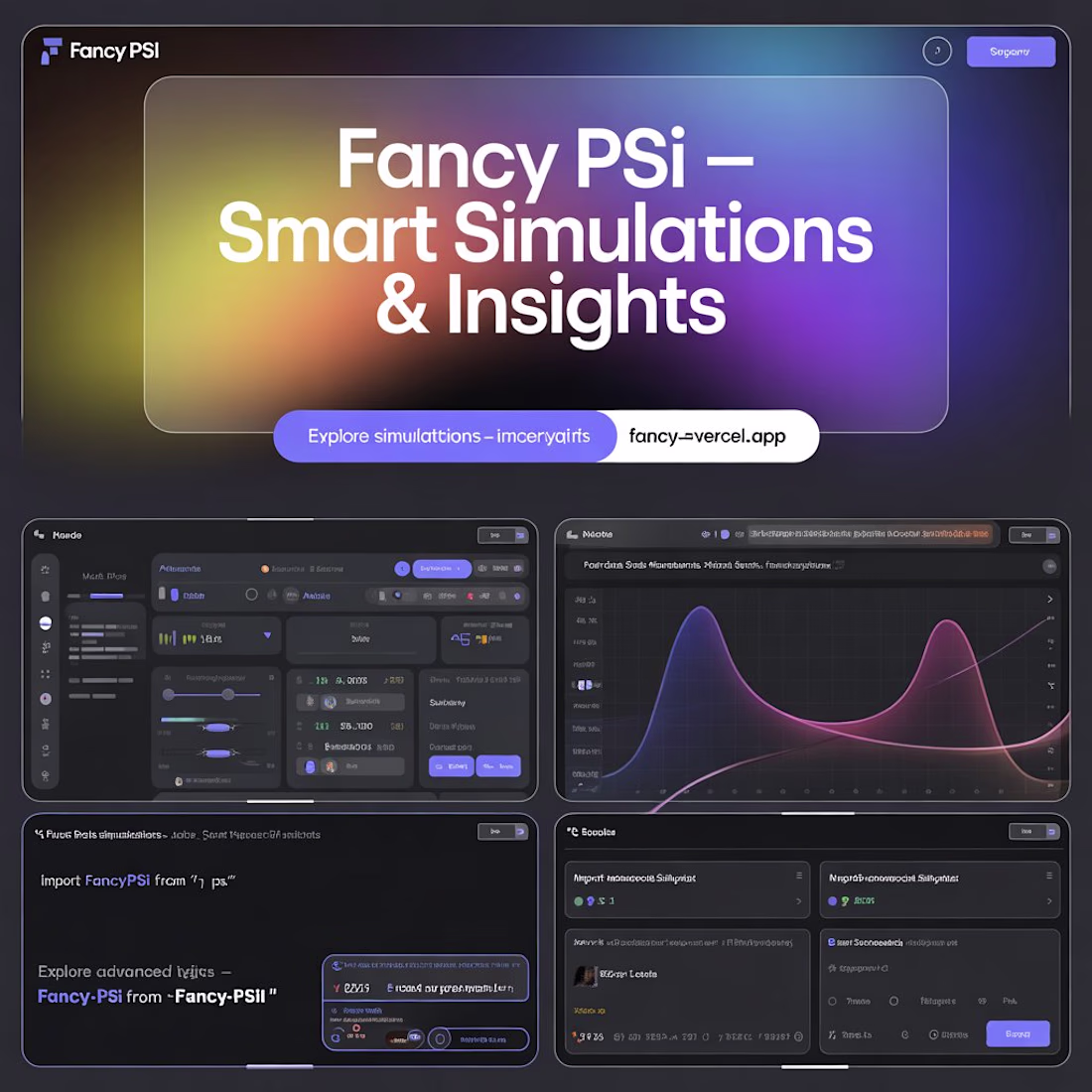Click the left purple button in dashboard bottom-right card
Screen dimensions: 1092x1092
click(451, 766)
